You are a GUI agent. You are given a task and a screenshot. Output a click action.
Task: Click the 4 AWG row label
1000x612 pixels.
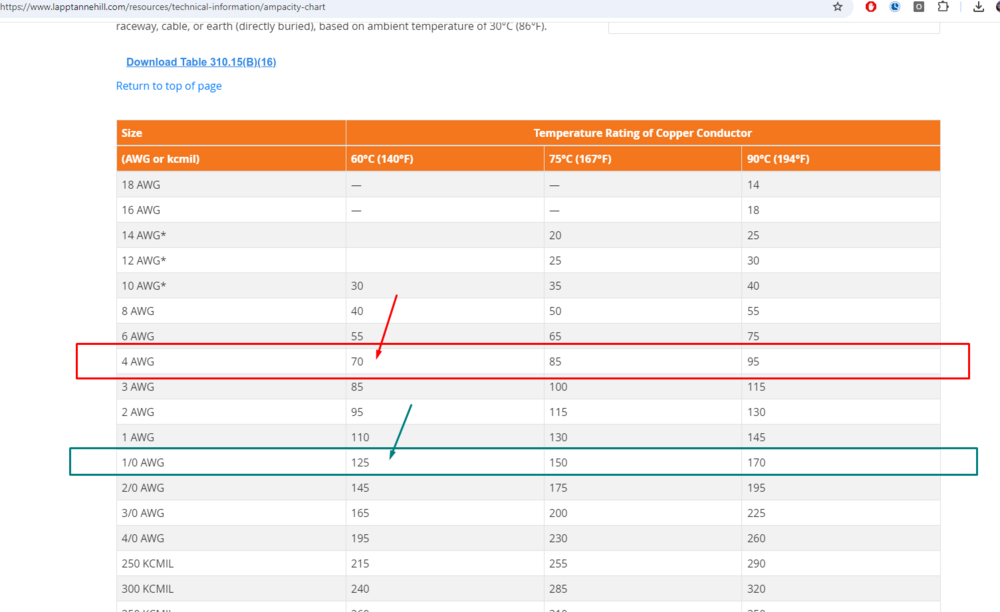pos(139,361)
